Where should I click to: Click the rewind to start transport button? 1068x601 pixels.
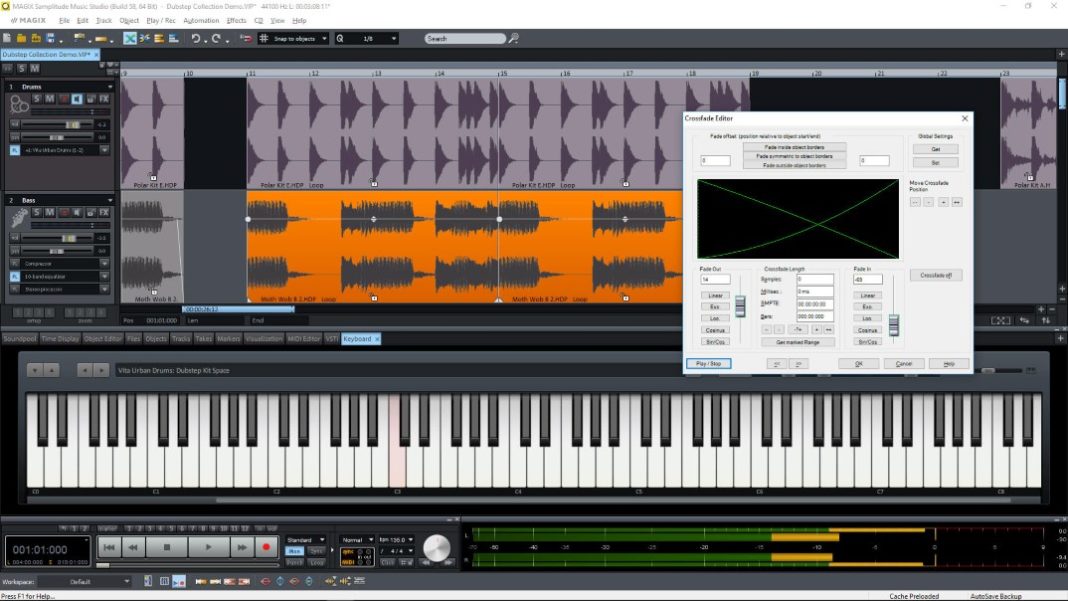pos(110,546)
